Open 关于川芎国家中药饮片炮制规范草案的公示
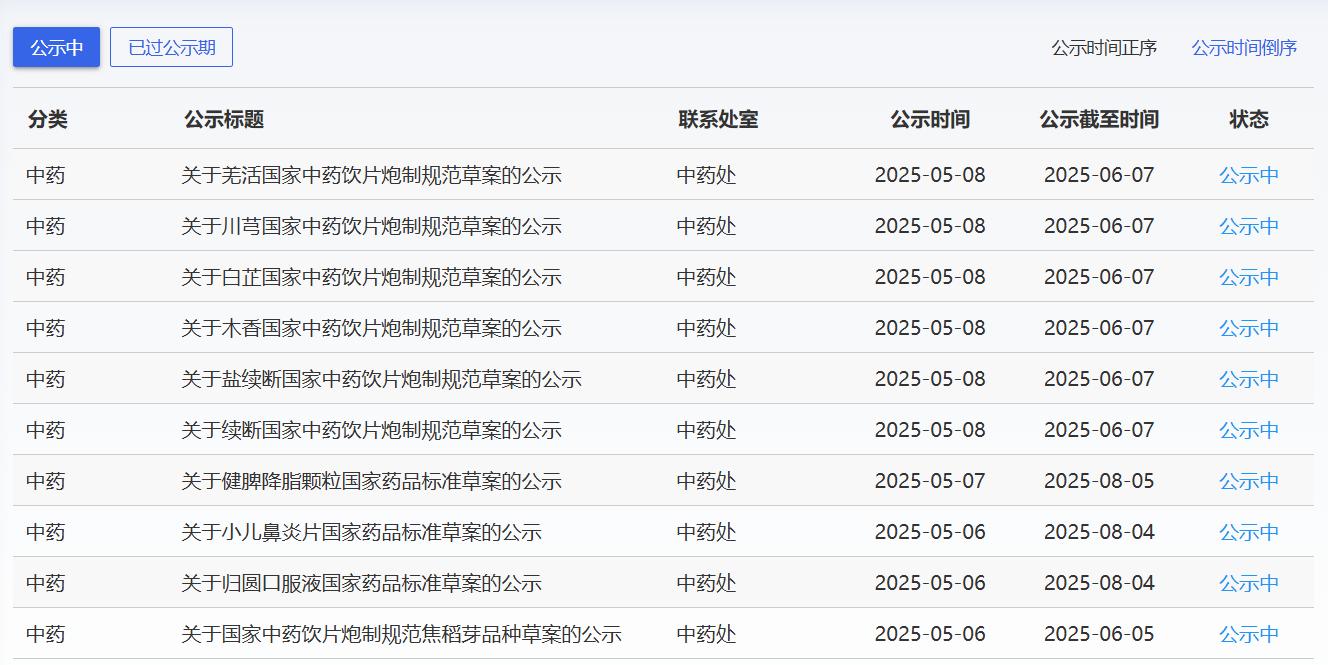 pos(371,226)
